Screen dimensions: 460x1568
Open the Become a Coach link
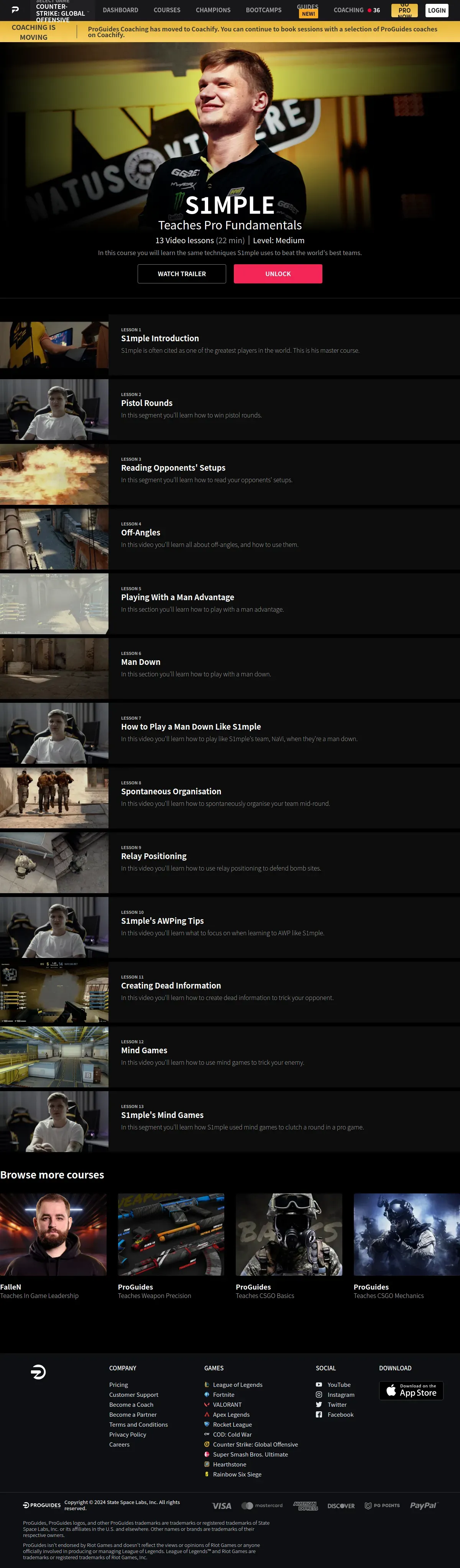pyautogui.click(x=131, y=1405)
